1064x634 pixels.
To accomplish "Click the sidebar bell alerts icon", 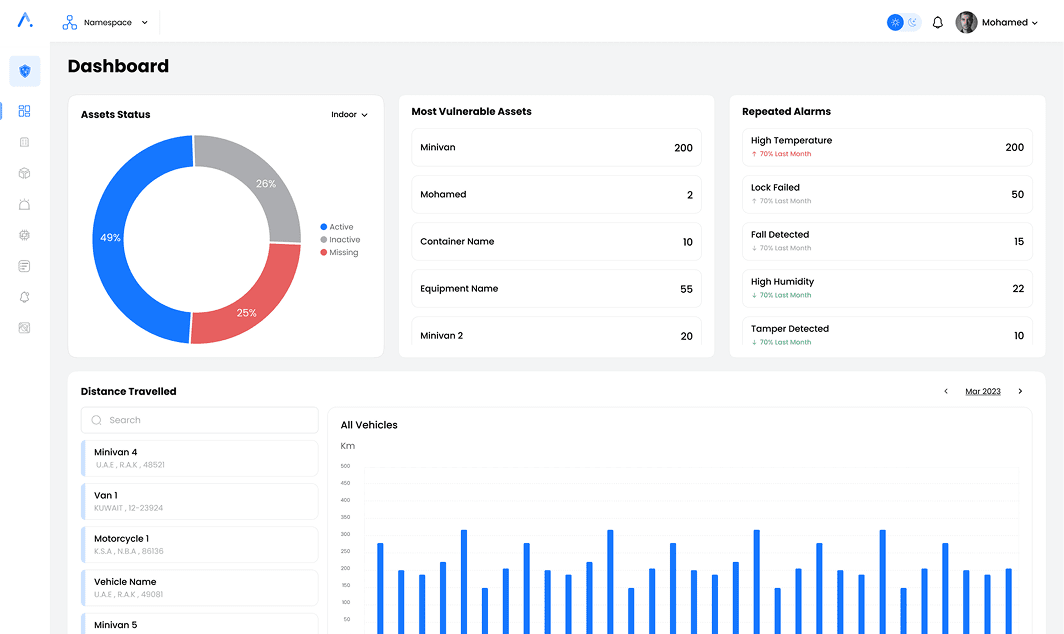I will point(25,297).
